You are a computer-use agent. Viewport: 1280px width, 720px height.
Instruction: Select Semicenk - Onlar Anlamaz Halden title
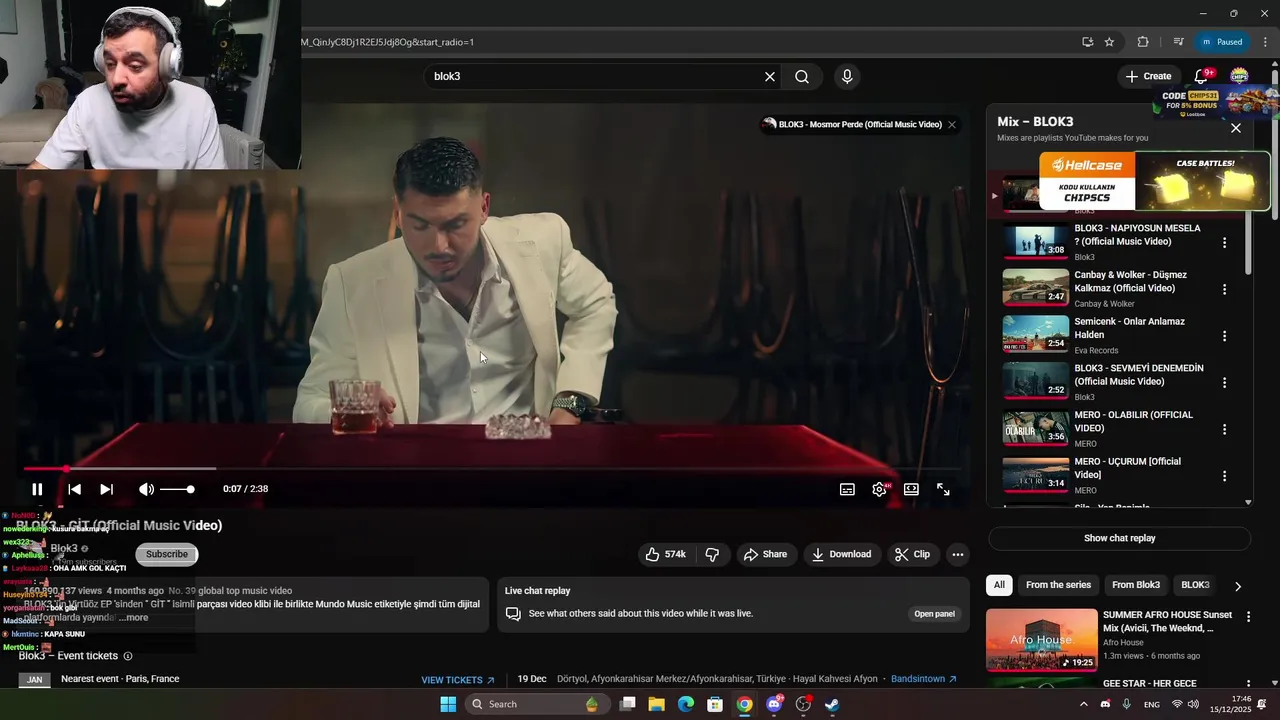(1129, 328)
